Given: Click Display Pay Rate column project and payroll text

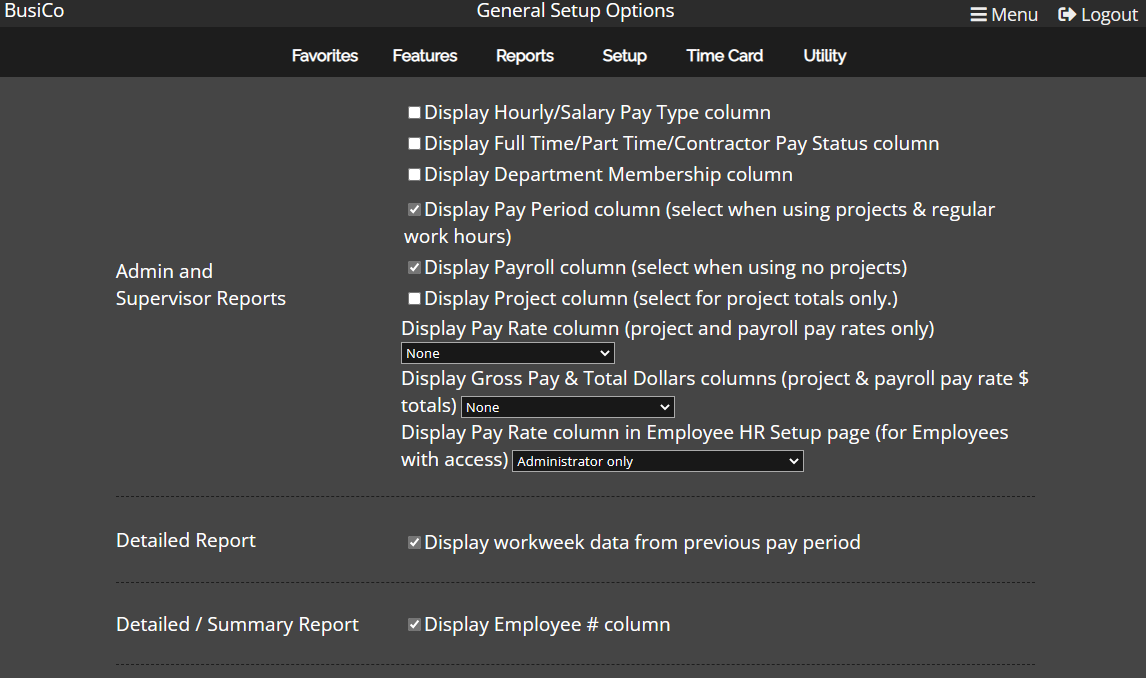Looking at the screenshot, I should click(667, 329).
